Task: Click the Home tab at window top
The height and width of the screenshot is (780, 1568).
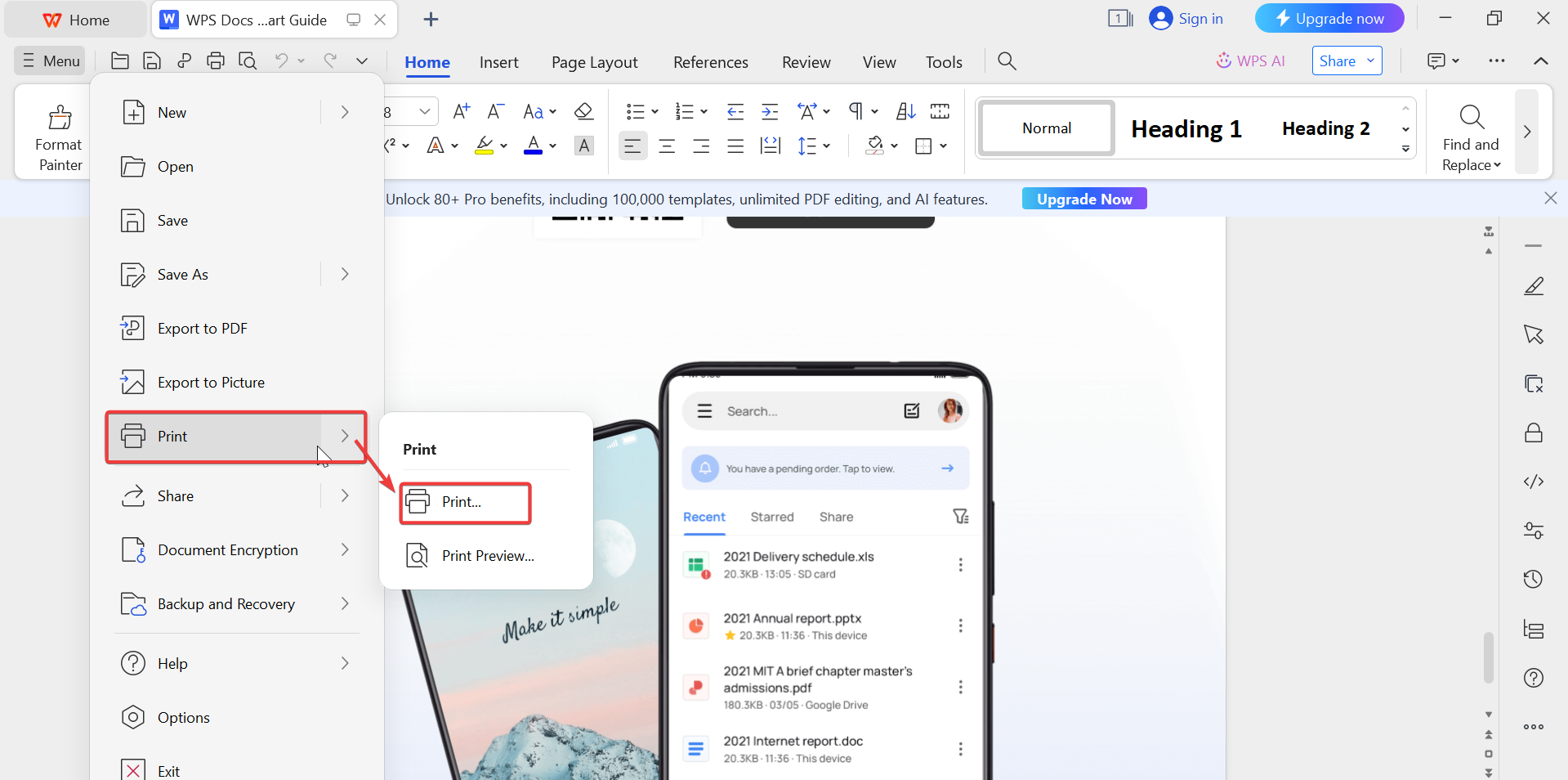Action: [x=75, y=20]
